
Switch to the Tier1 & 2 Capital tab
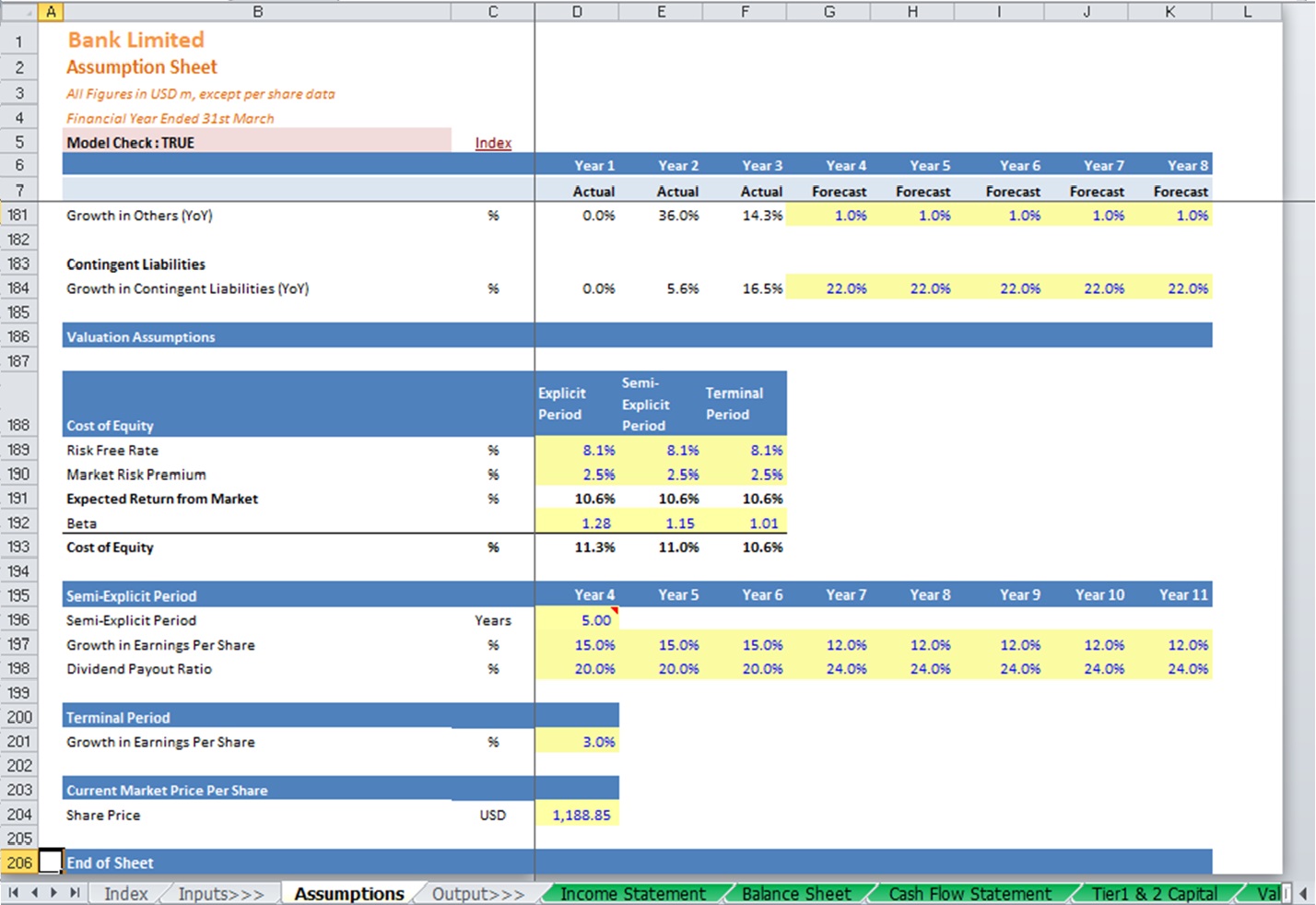coord(1155,894)
